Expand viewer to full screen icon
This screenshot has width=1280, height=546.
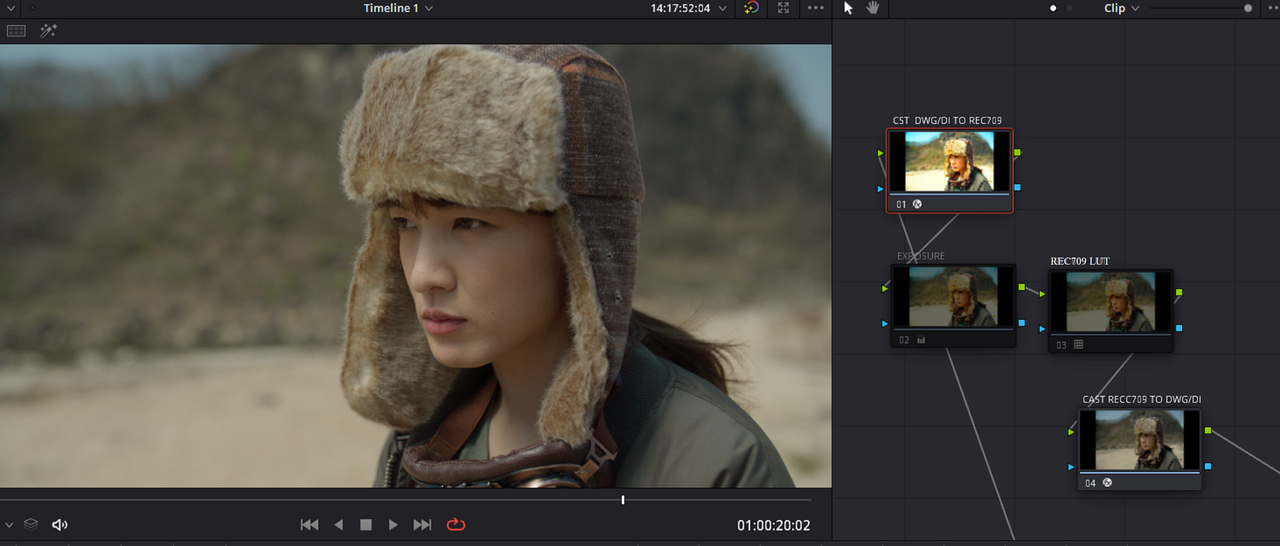click(784, 8)
